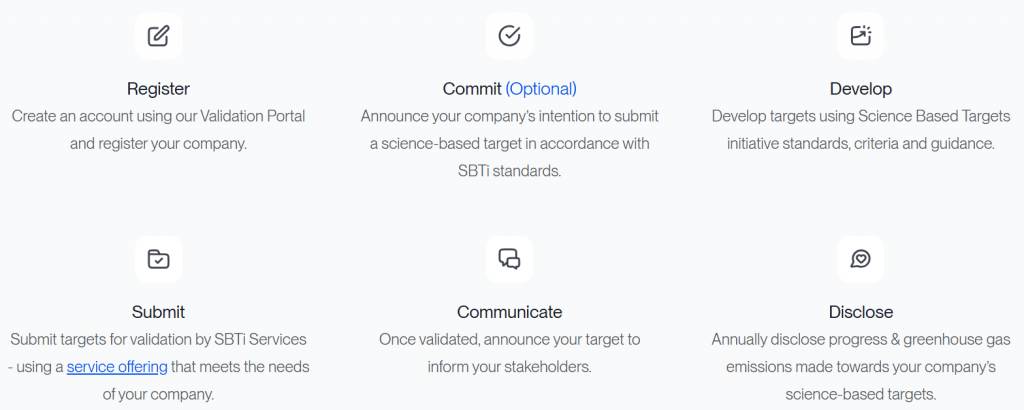Viewport: 1024px width, 410px height.
Task: Click the standards, criteria and guidance text
Action: click(x=860, y=130)
